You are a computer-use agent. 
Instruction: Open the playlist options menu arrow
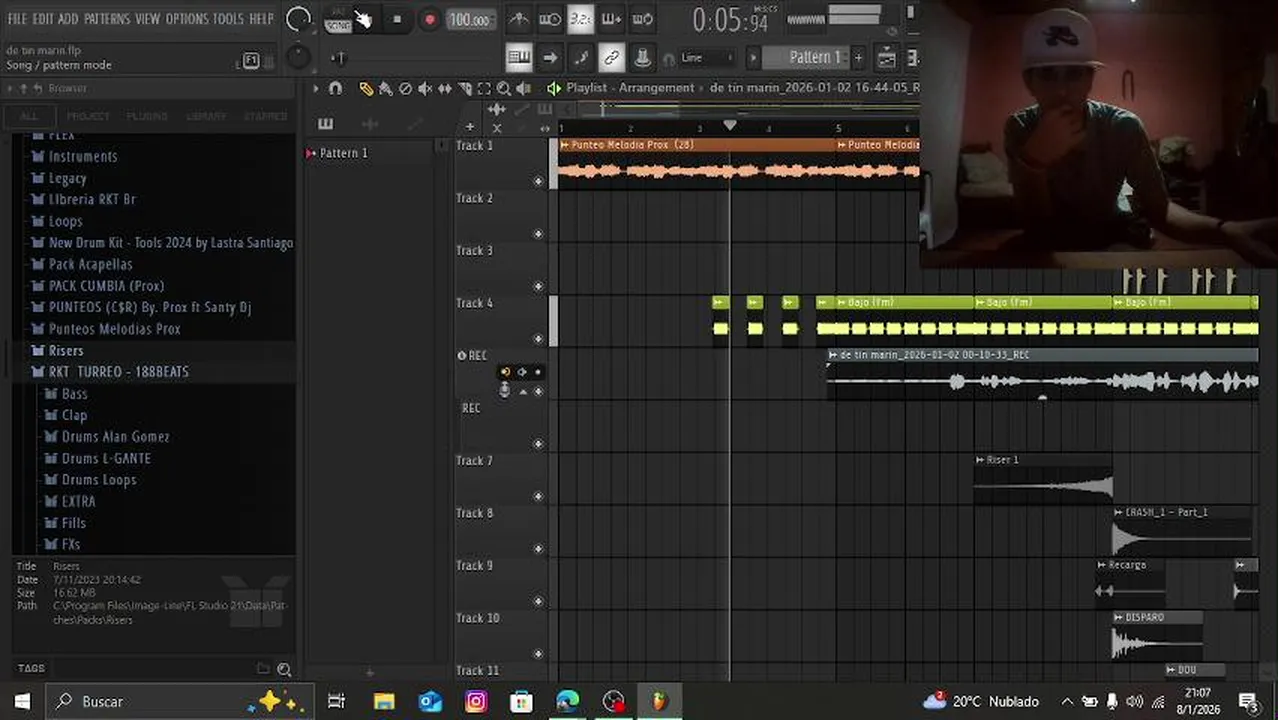pos(315,89)
